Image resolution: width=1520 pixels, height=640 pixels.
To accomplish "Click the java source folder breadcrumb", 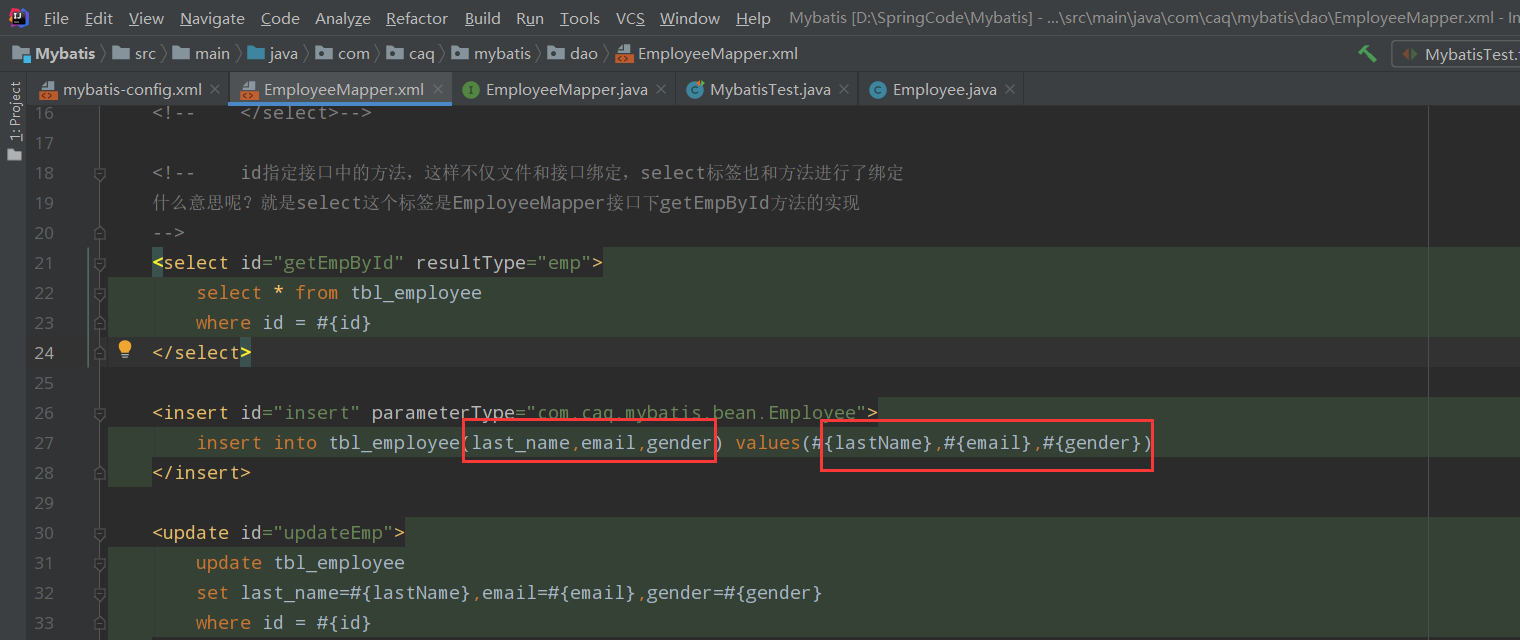I will point(273,54).
